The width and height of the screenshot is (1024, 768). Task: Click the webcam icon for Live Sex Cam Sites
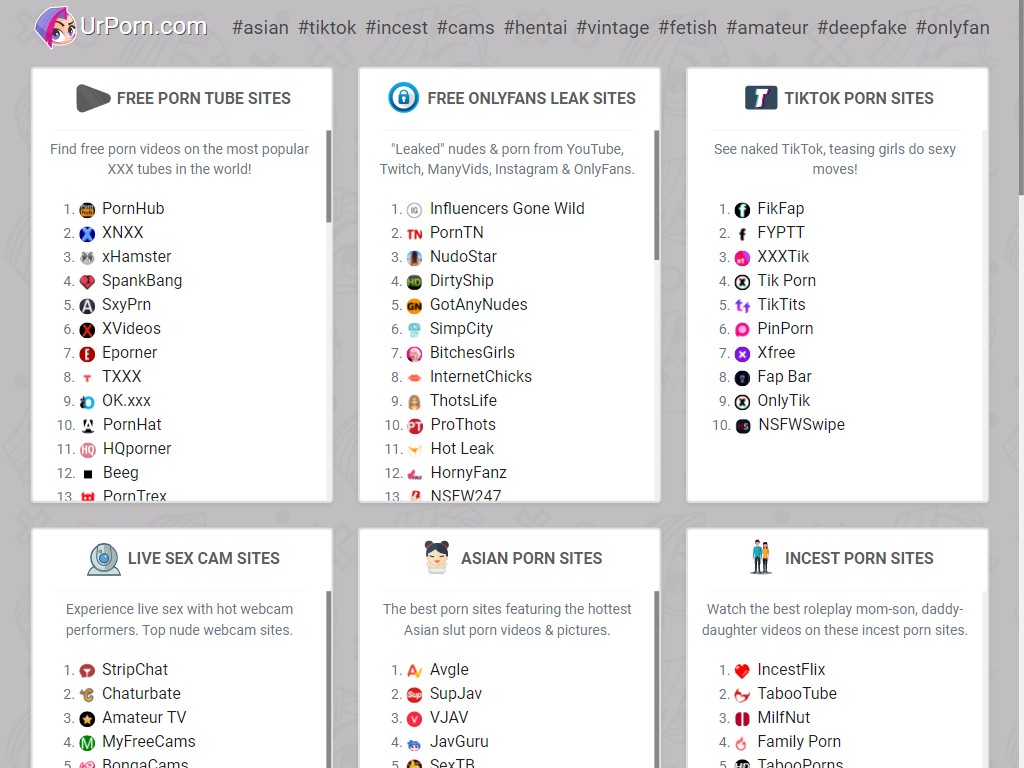coord(104,559)
